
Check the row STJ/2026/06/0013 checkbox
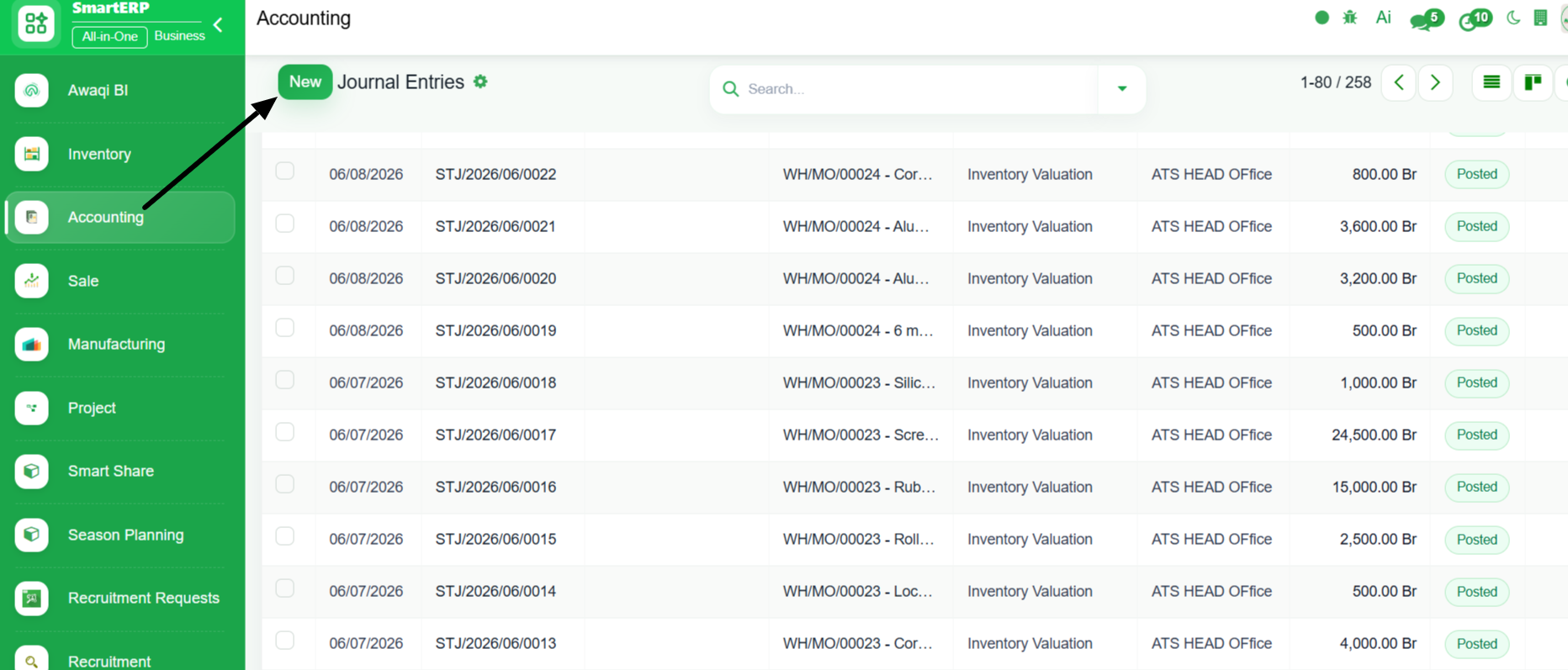click(x=285, y=641)
